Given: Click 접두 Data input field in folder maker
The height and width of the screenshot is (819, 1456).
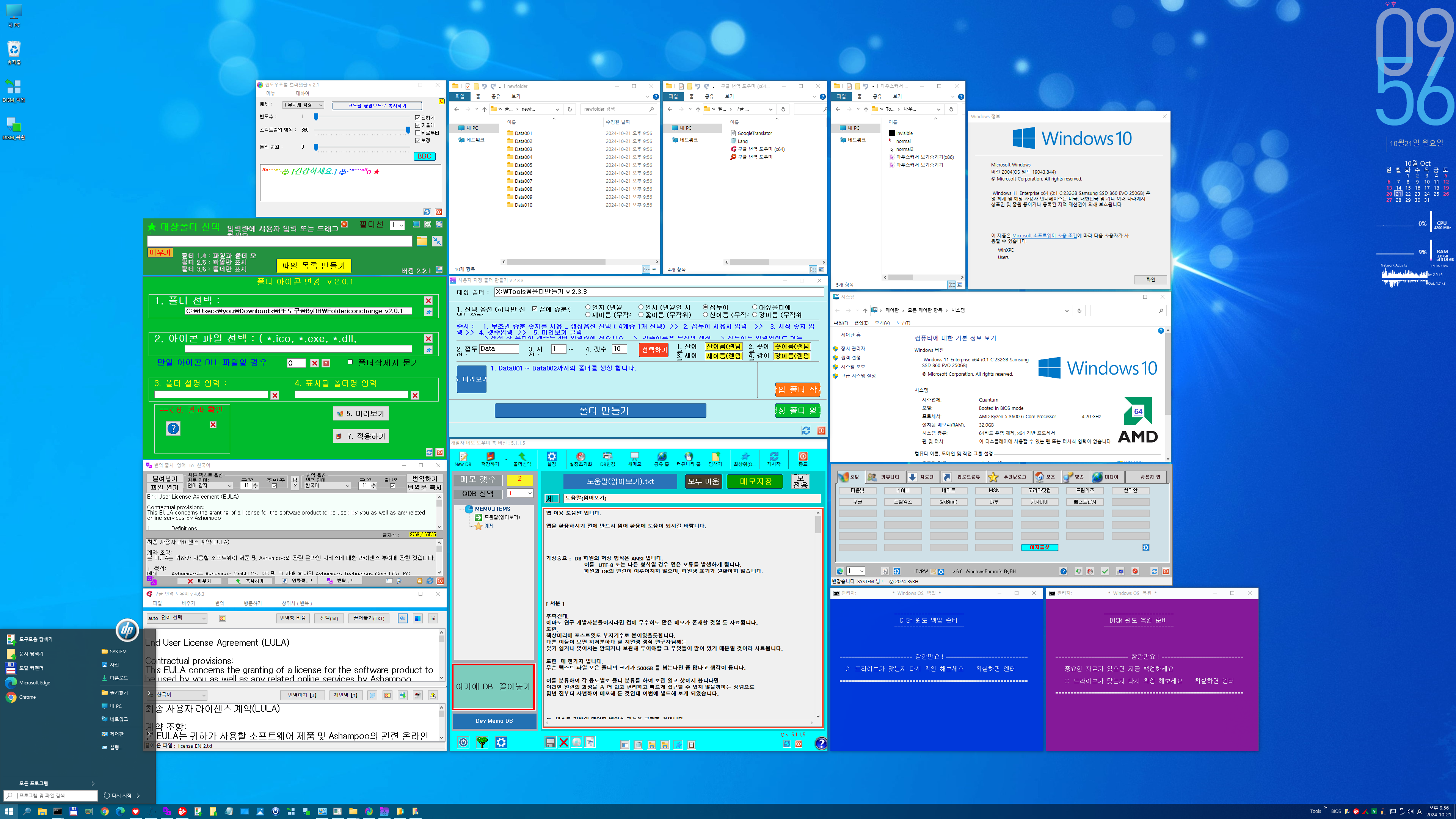Looking at the screenshot, I should [499, 349].
